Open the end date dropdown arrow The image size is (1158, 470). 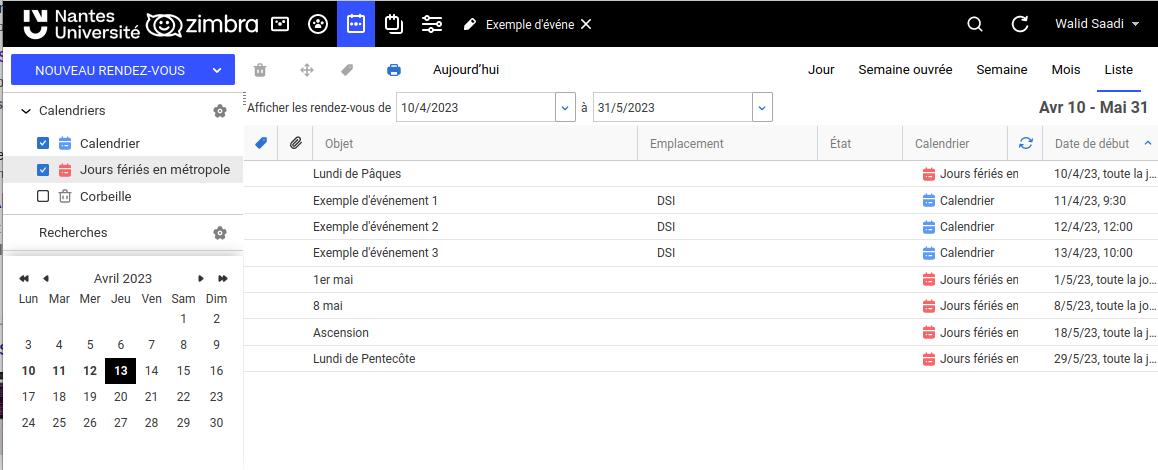(x=762, y=108)
